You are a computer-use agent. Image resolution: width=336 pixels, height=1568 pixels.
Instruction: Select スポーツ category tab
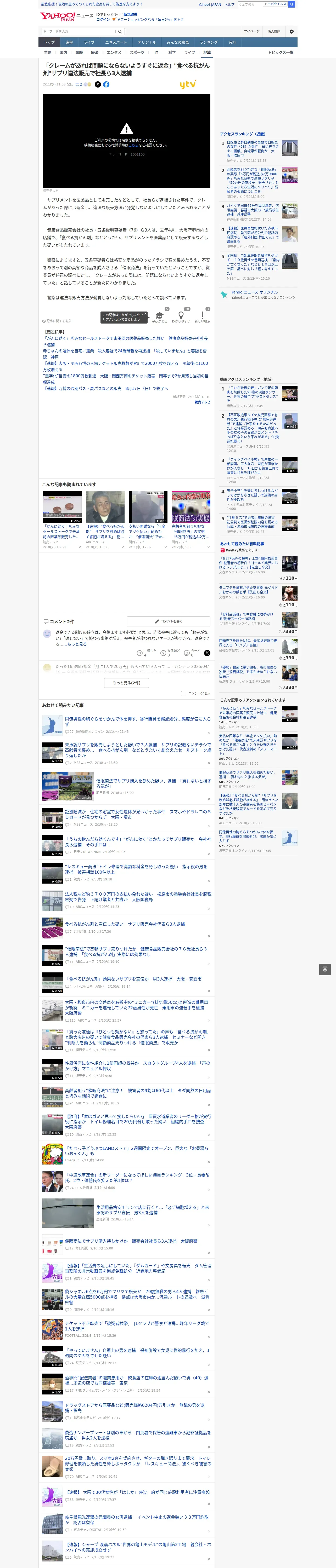[137, 52]
